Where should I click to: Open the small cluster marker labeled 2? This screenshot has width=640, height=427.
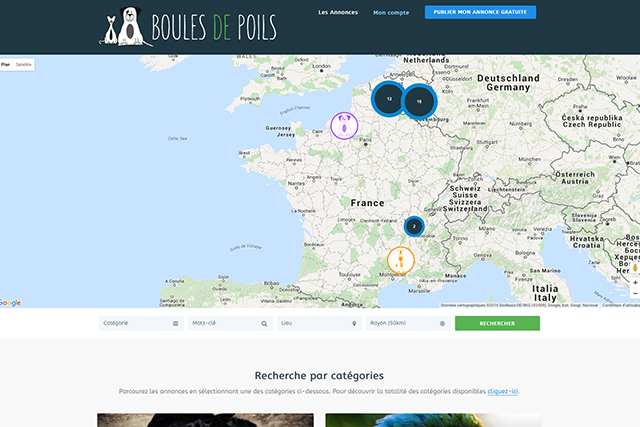click(414, 226)
